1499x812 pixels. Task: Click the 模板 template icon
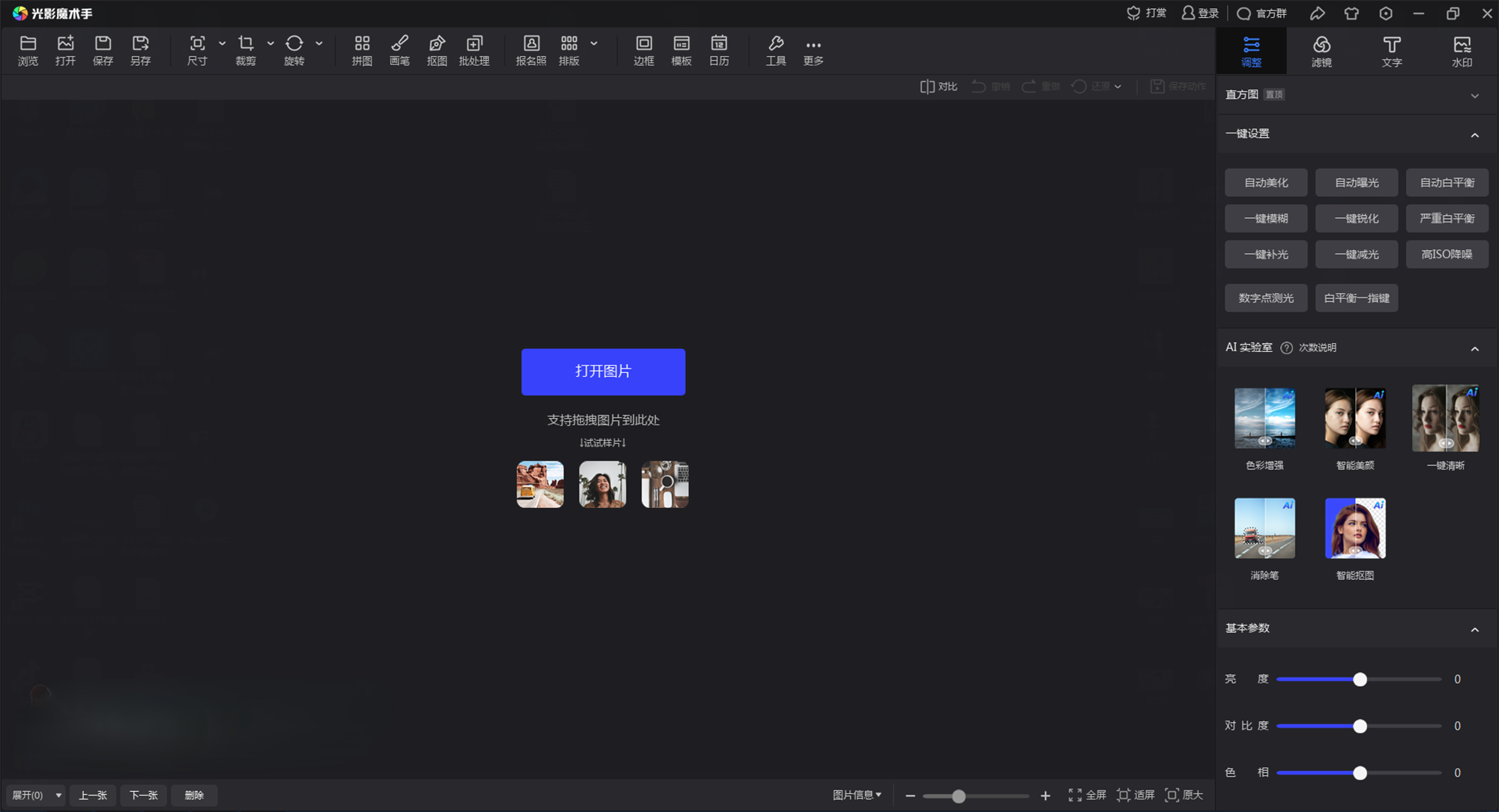(x=681, y=50)
